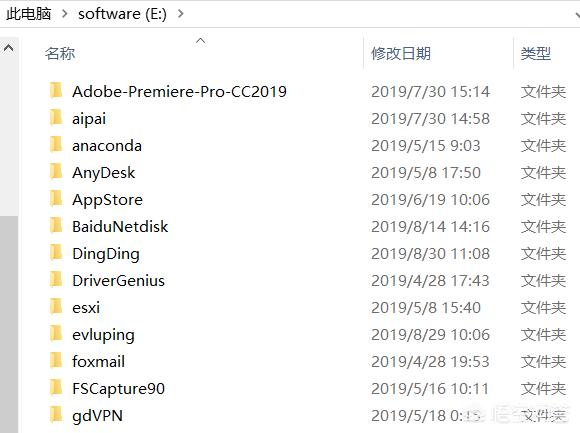Expand breadcrumb arrow after 此电脑

pos(65,14)
